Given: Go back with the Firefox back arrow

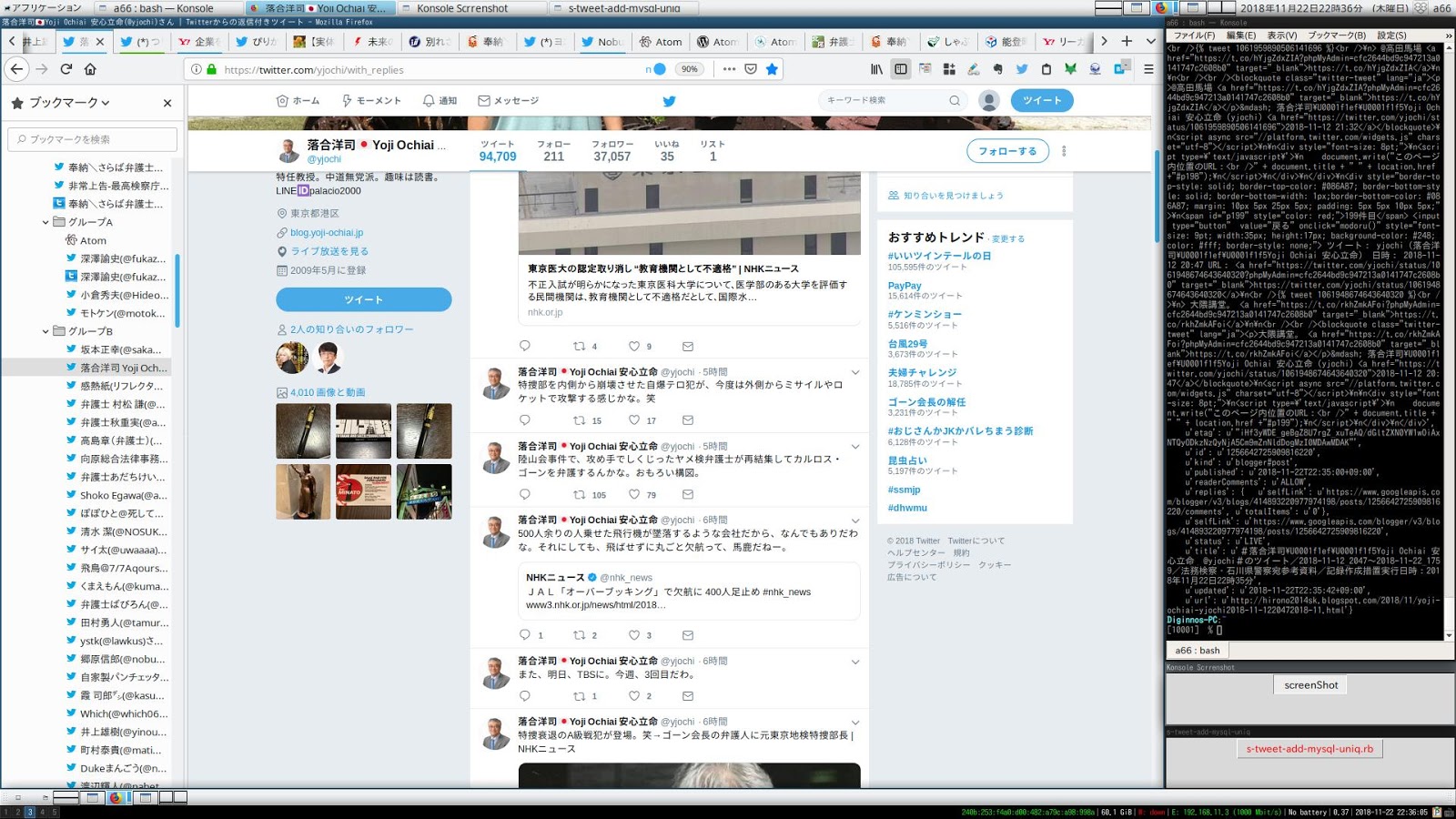Looking at the screenshot, I should [17, 69].
